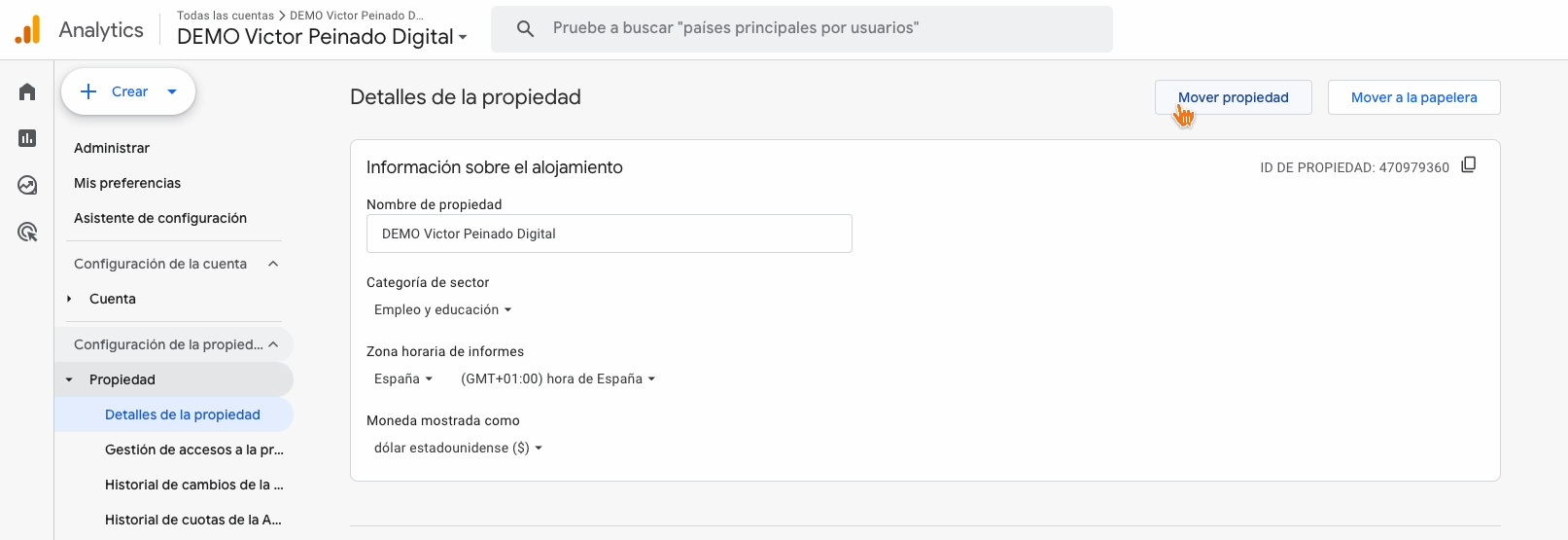The width and height of the screenshot is (1568, 540).
Task: Open the account switcher DEMO Victor Peinado Digital
Action: (322, 37)
